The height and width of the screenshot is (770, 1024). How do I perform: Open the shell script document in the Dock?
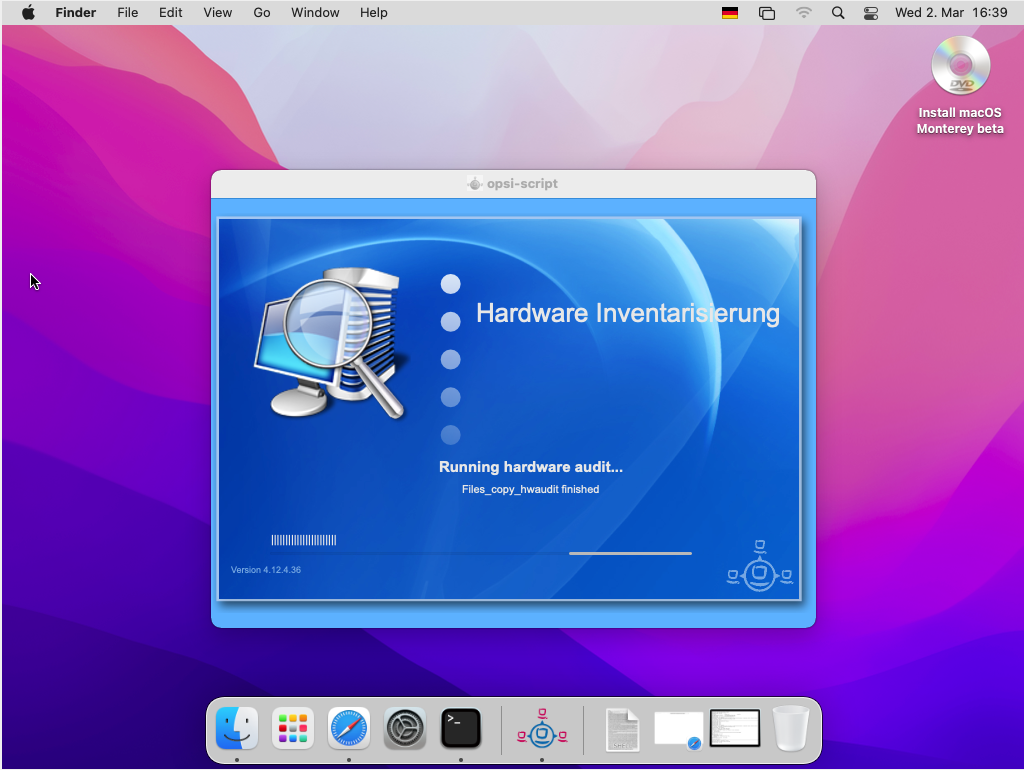coord(622,730)
